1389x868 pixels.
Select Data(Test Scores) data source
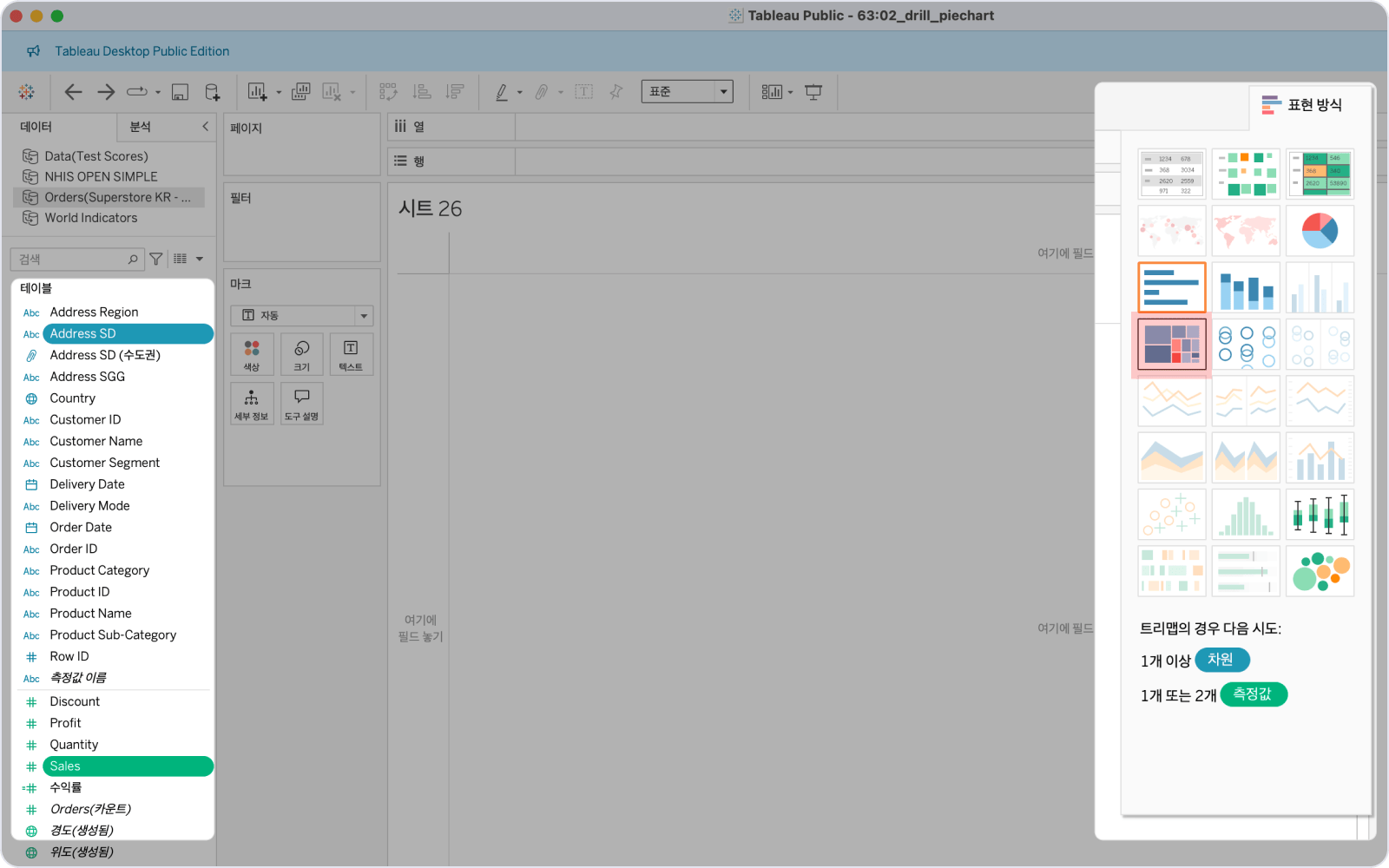coord(96,156)
